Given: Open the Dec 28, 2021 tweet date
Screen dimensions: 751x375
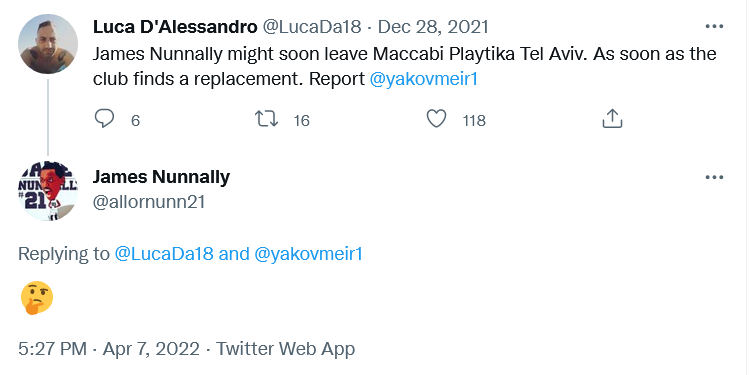Looking at the screenshot, I should click(x=433, y=27).
